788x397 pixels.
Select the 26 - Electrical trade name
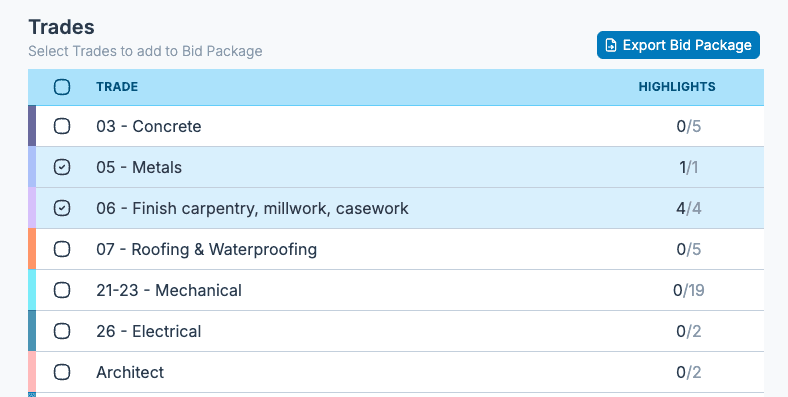click(149, 331)
